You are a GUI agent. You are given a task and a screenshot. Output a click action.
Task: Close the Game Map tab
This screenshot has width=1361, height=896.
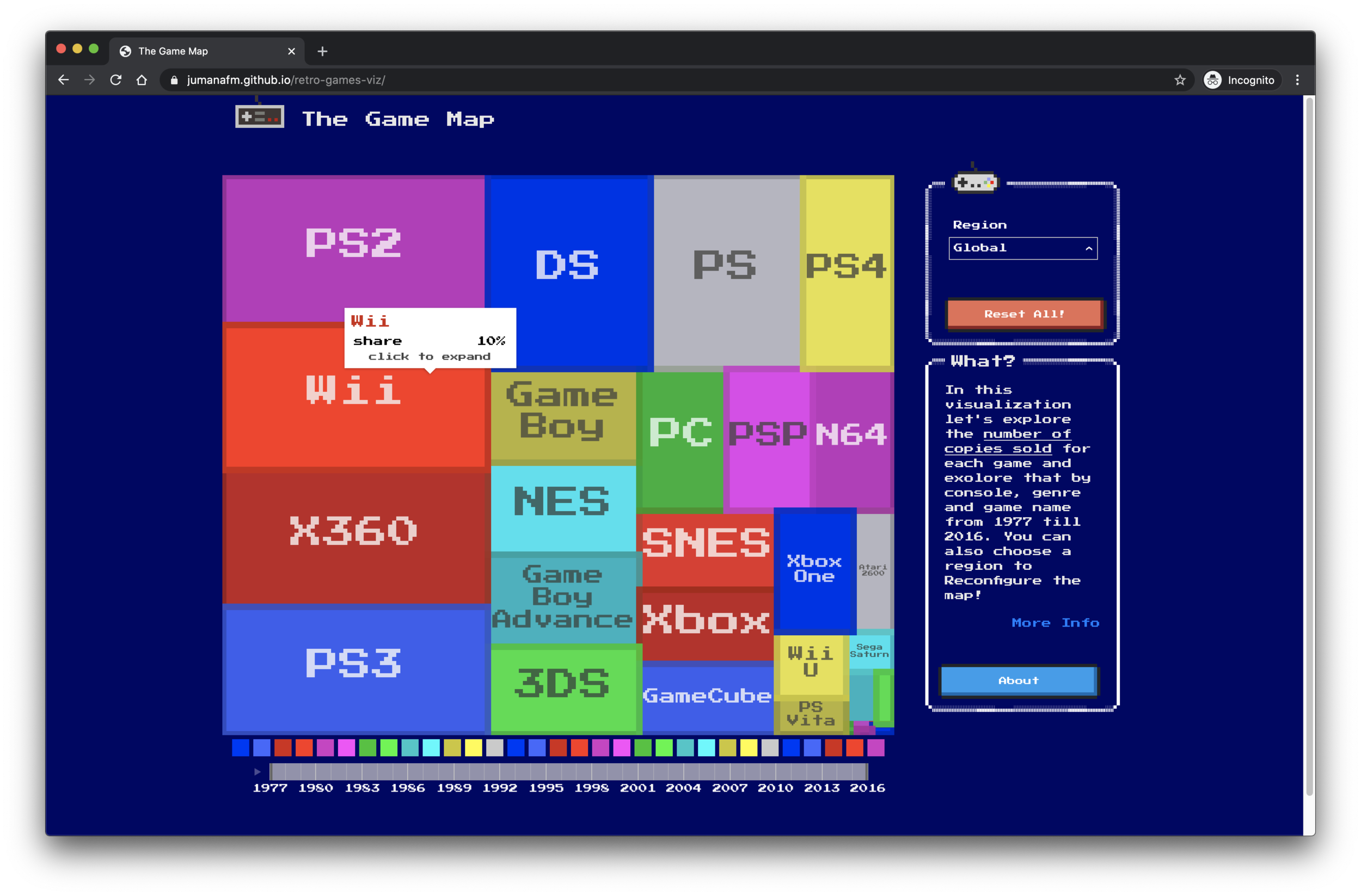pos(292,52)
